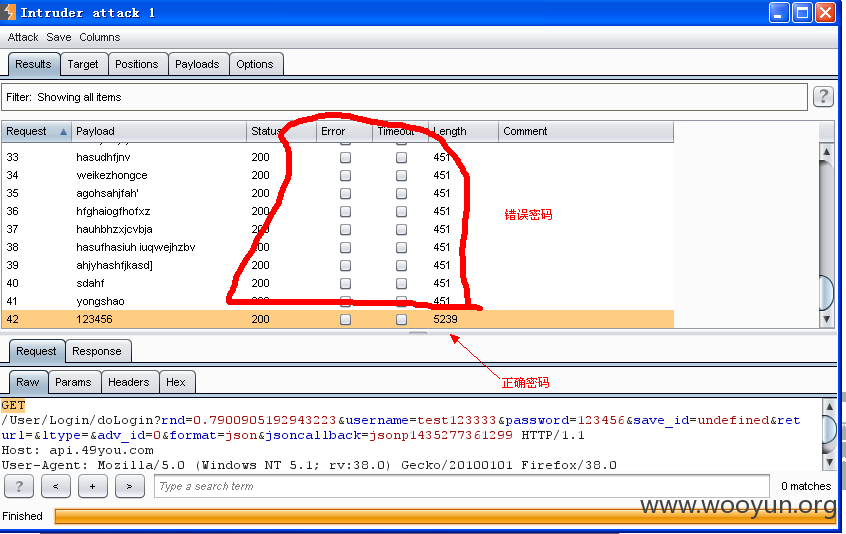846x534 pixels.
Task: Open the Columns menu
Action: click(x=100, y=37)
